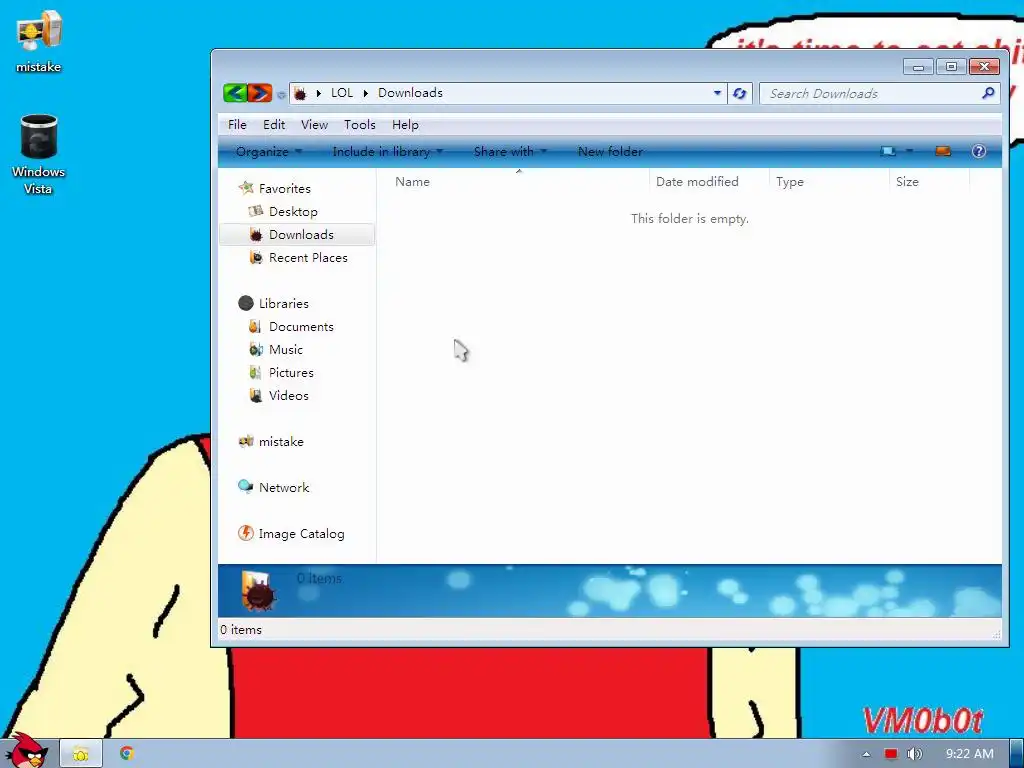
Task: Open the Pictures library
Action: (x=291, y=373)
